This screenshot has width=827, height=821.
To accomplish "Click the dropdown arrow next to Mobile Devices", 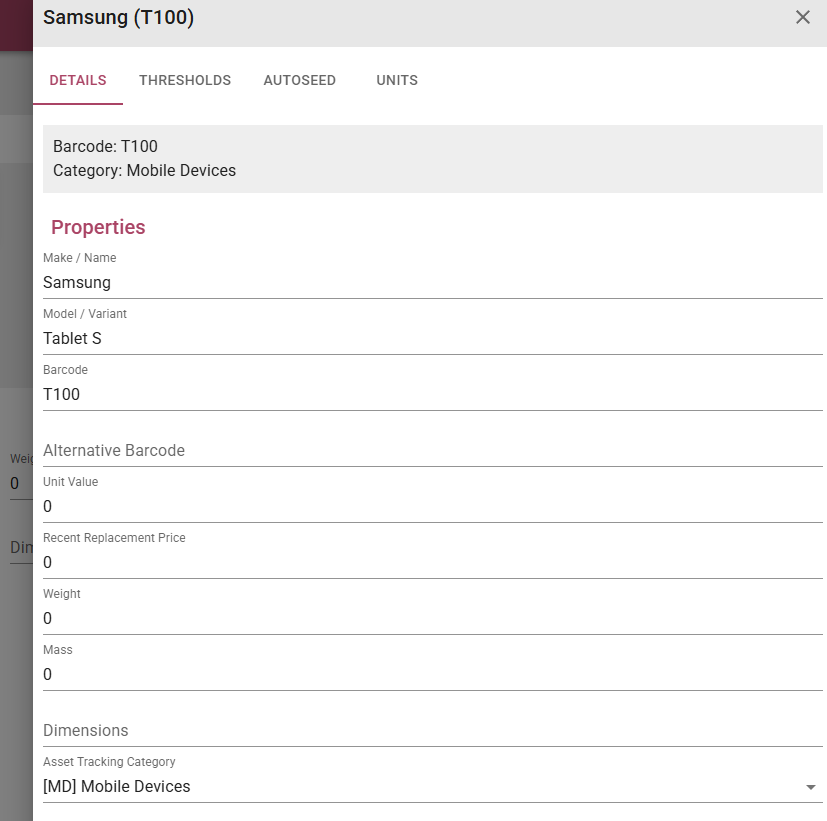I will (811, 787).
